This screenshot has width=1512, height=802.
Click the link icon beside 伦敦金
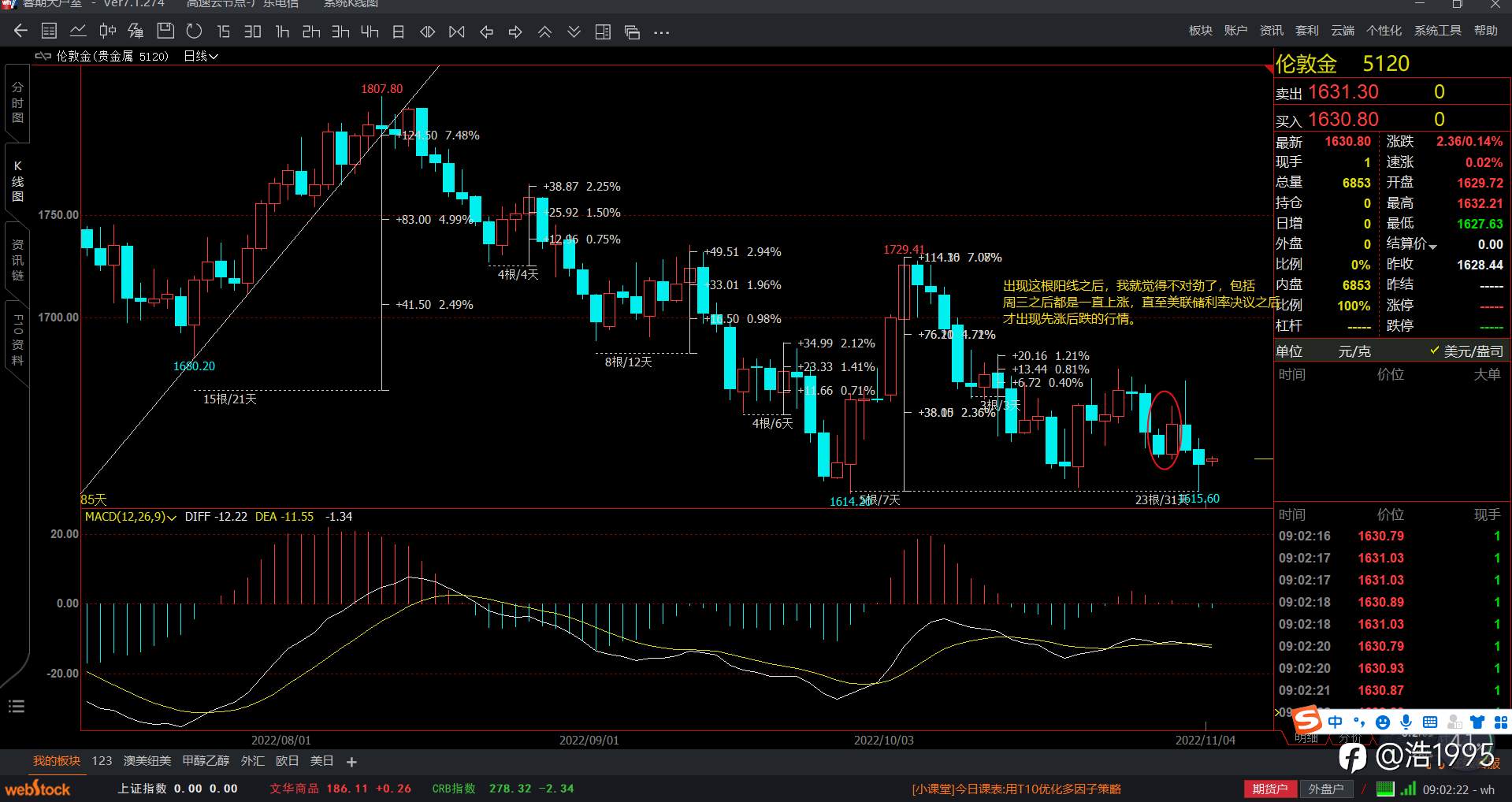(x=43, y=56)
